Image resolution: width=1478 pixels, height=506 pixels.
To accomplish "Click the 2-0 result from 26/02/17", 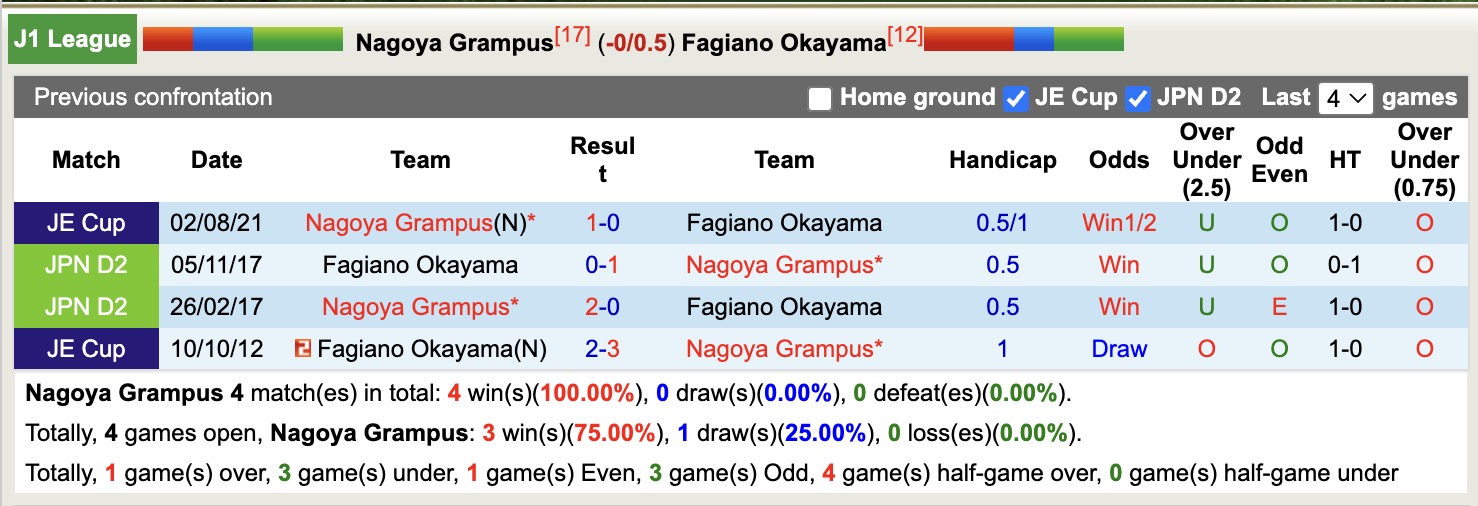I will [x=603, y=307].
